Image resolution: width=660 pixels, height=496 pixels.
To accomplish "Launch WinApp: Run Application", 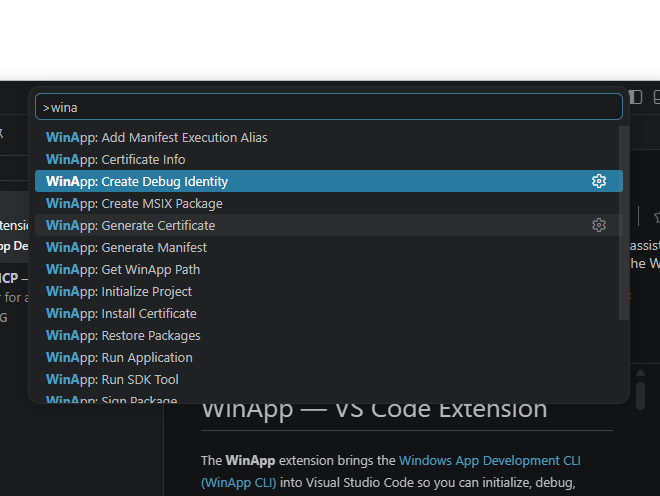I will click(x=329, y=357).
